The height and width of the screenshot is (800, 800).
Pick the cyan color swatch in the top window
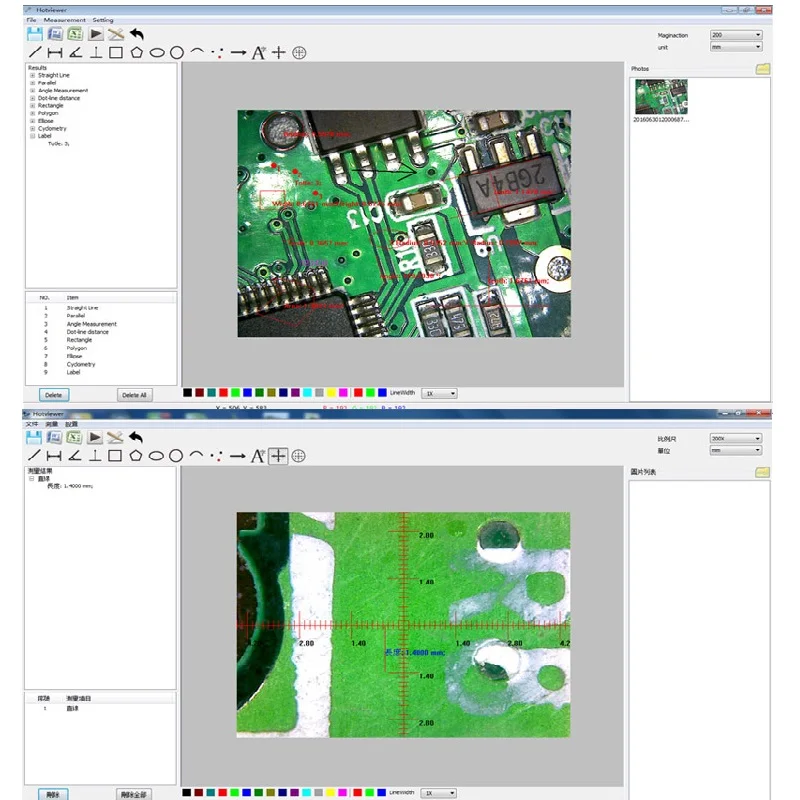coord(307,392)
